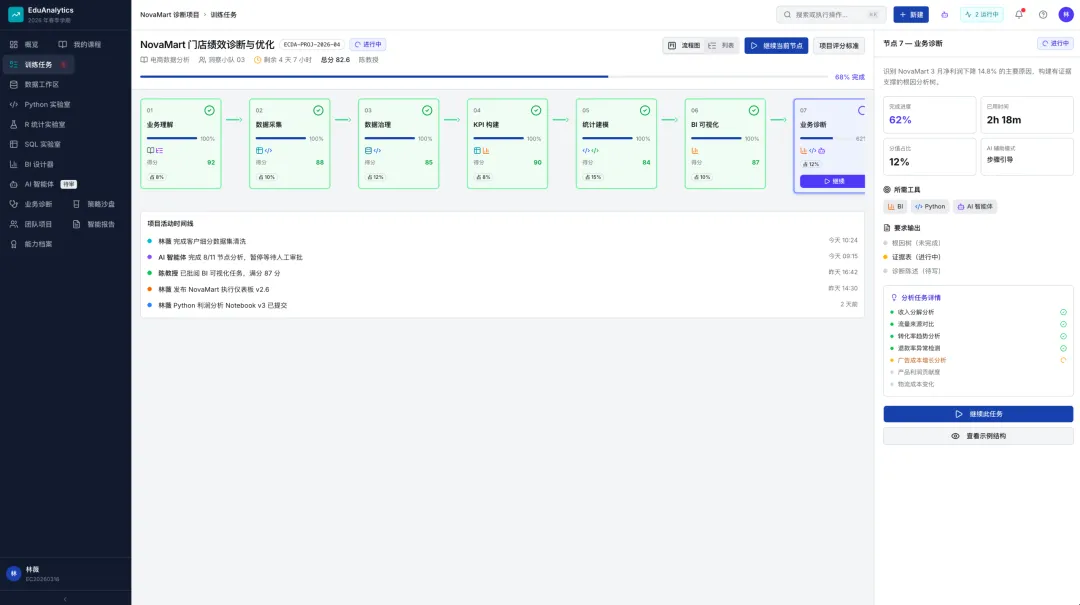The height and width of the screenshot is (605, 1080).
Task: Switch to 列表 view
Action: pyautogui.click(x=721, y=45)
